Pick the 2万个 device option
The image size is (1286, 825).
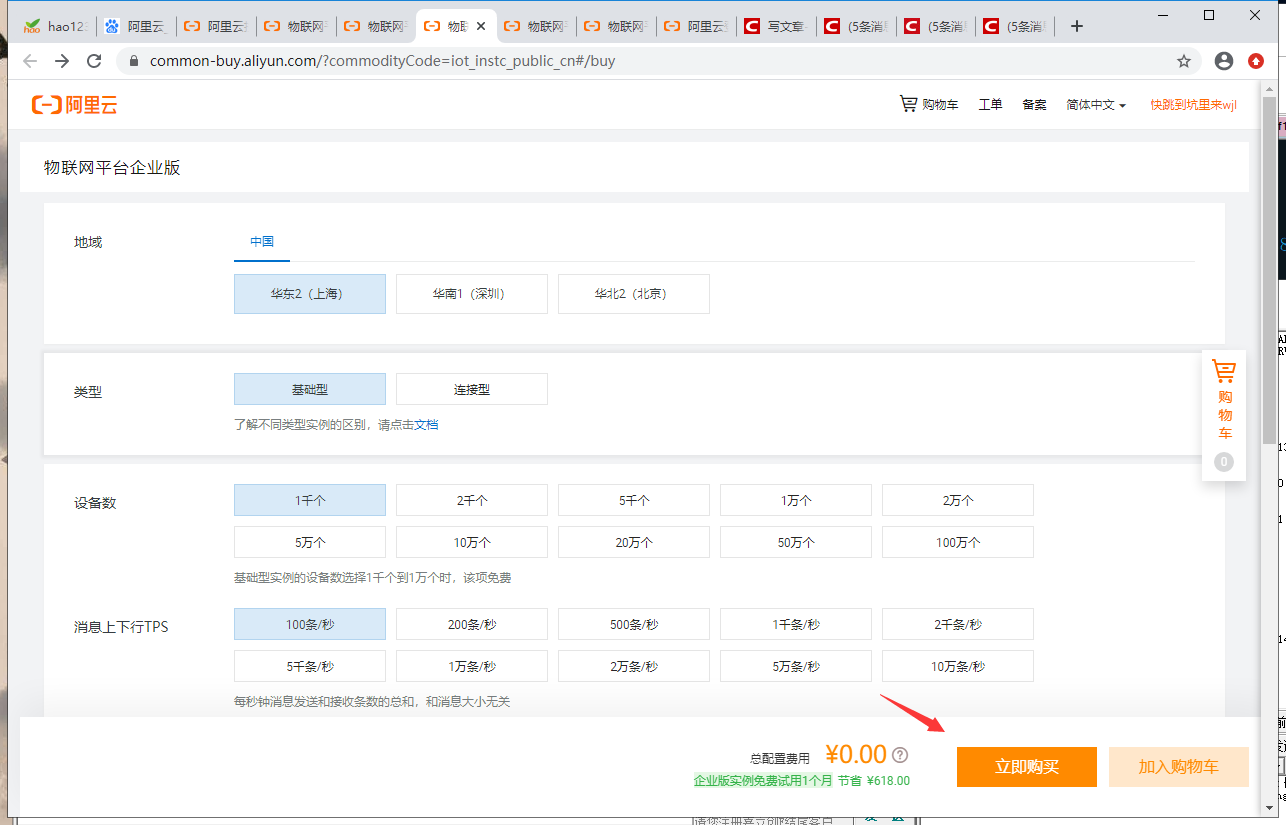(x=958, y=500)
